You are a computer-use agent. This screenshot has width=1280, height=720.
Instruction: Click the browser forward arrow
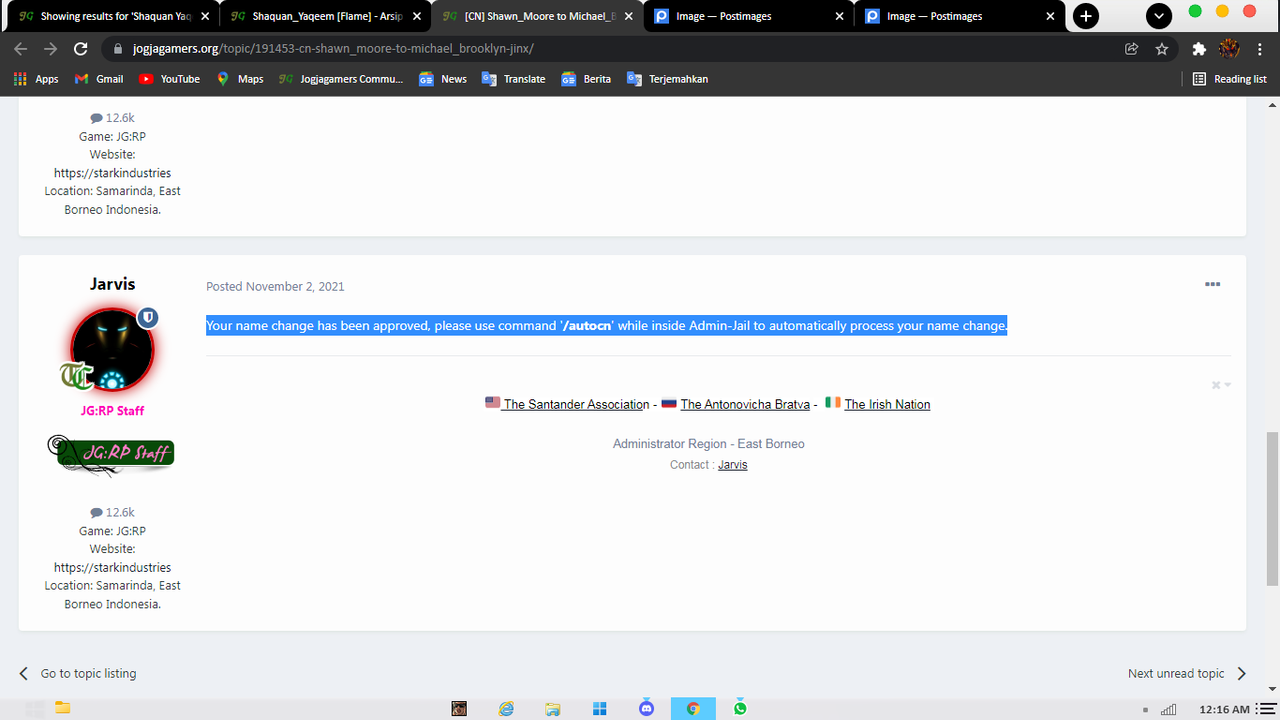(x=50, y=49)
